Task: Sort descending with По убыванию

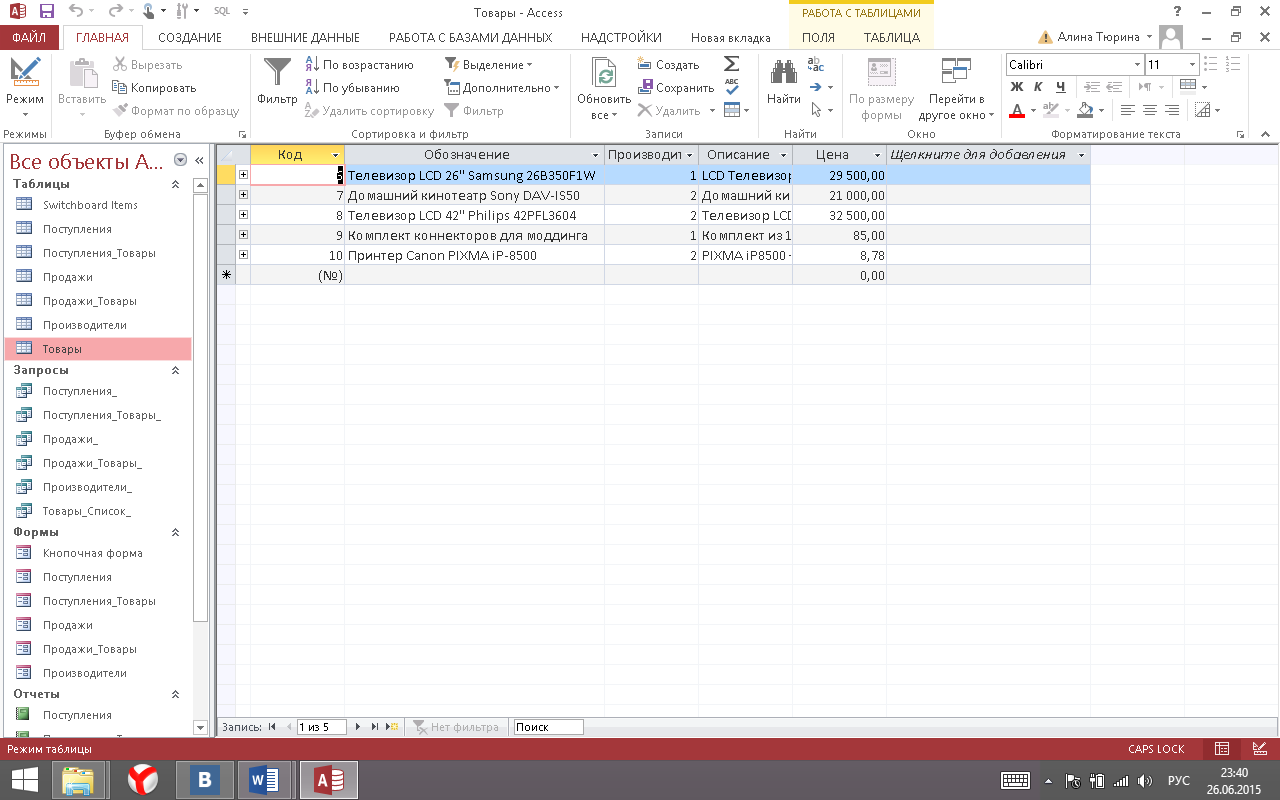Action: point(352,88)
